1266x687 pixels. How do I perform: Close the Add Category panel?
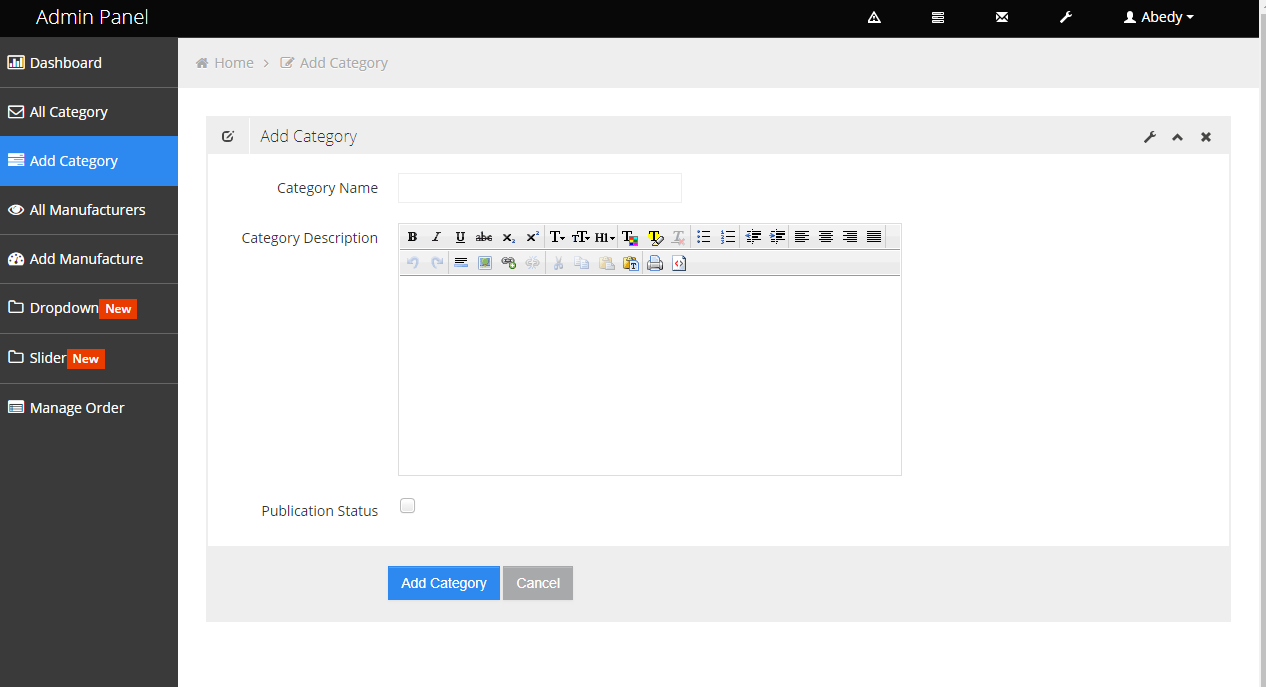(x=1206, y=137)
